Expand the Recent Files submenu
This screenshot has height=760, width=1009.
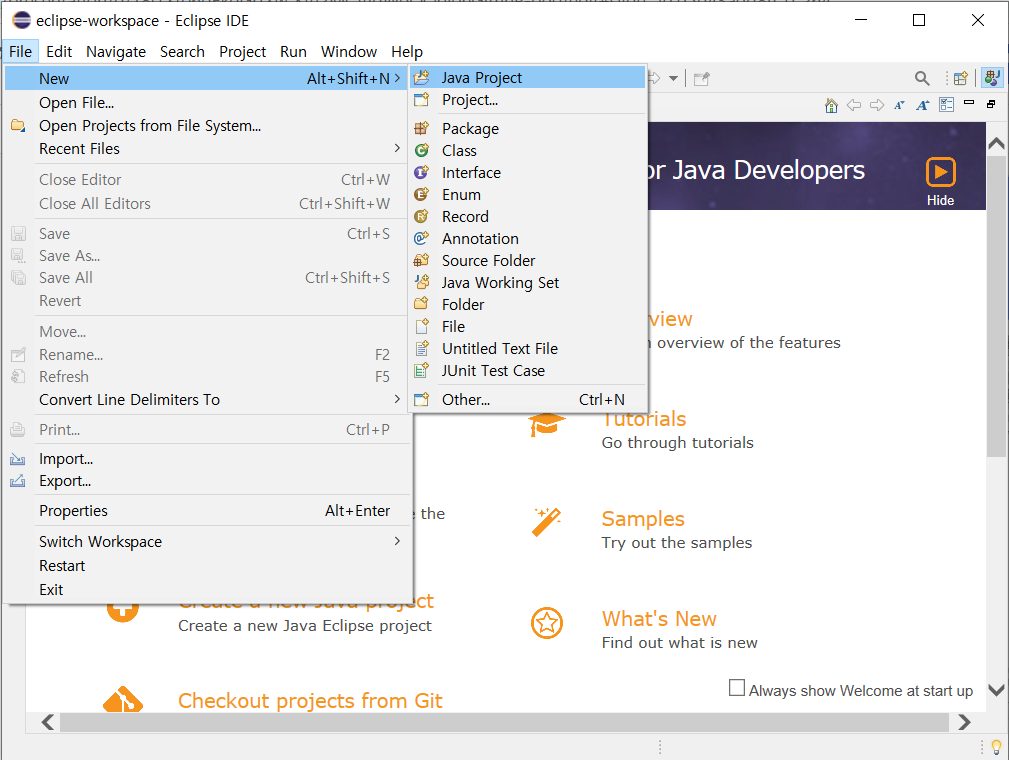click(206, 149)
